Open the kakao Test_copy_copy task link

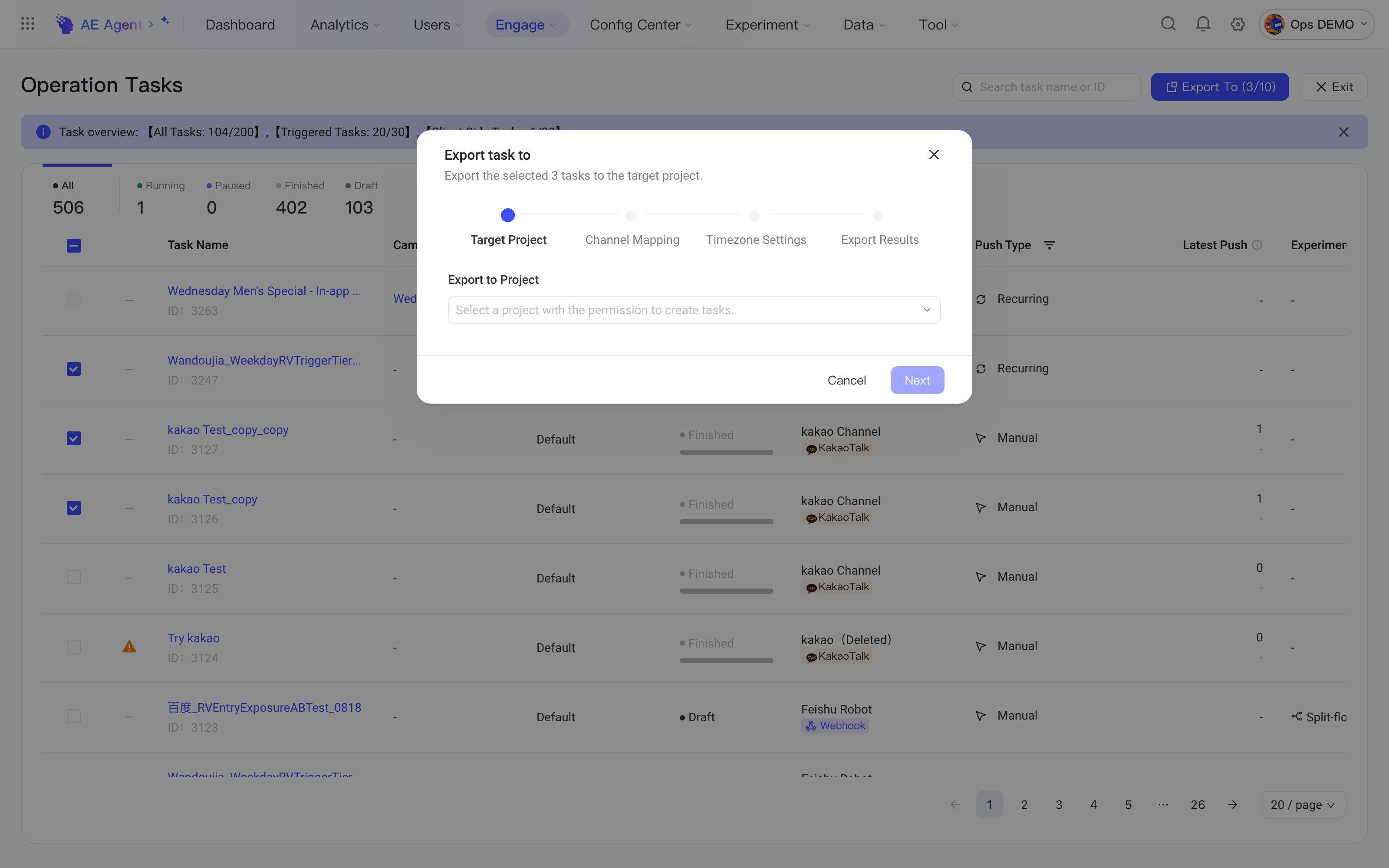click(x=227, y=430)
